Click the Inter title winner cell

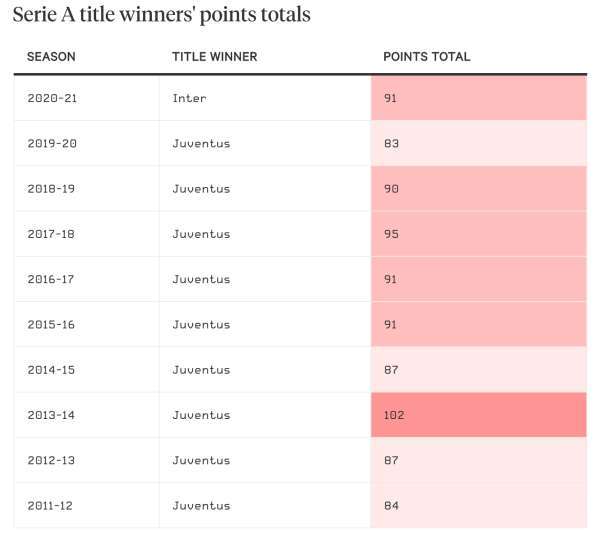[x=265, y=98]
